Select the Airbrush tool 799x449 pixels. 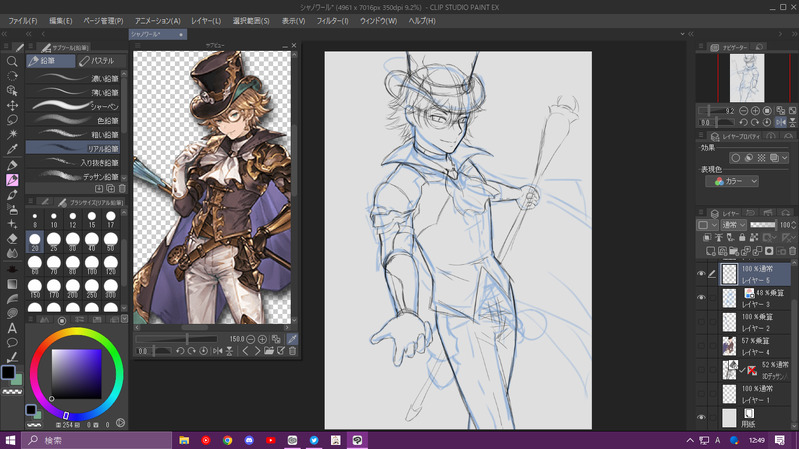click(x=12, y=209)
